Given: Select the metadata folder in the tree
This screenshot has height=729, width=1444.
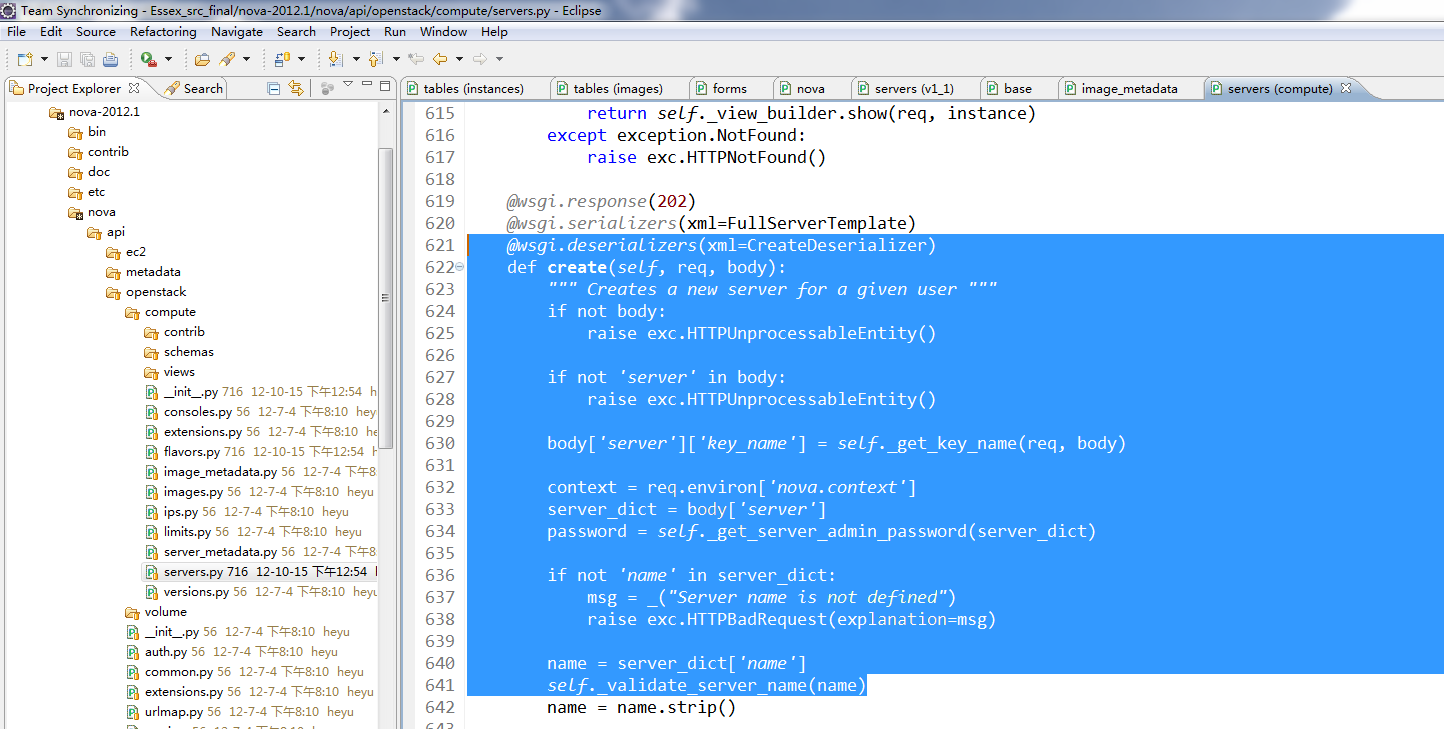Looking at the screenshot, I should click(x=153, y=272).
